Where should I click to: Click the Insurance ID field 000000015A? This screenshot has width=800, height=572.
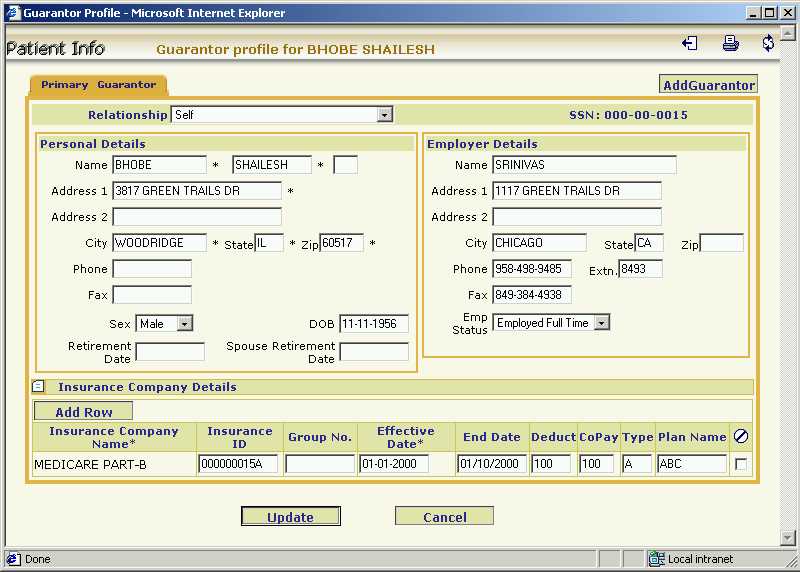tap(238, 464)
